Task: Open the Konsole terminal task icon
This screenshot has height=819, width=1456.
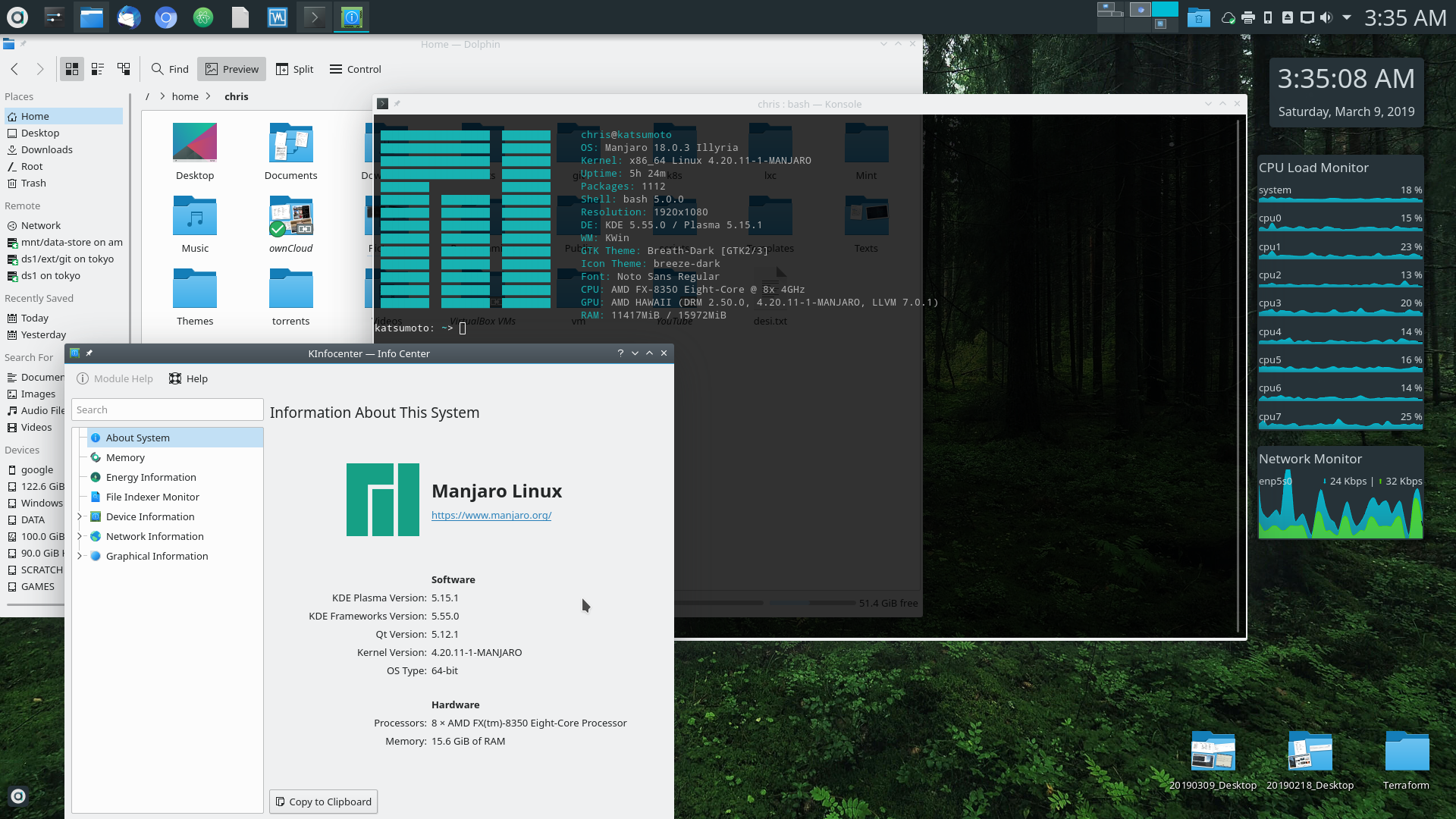Action: (314, 17)
